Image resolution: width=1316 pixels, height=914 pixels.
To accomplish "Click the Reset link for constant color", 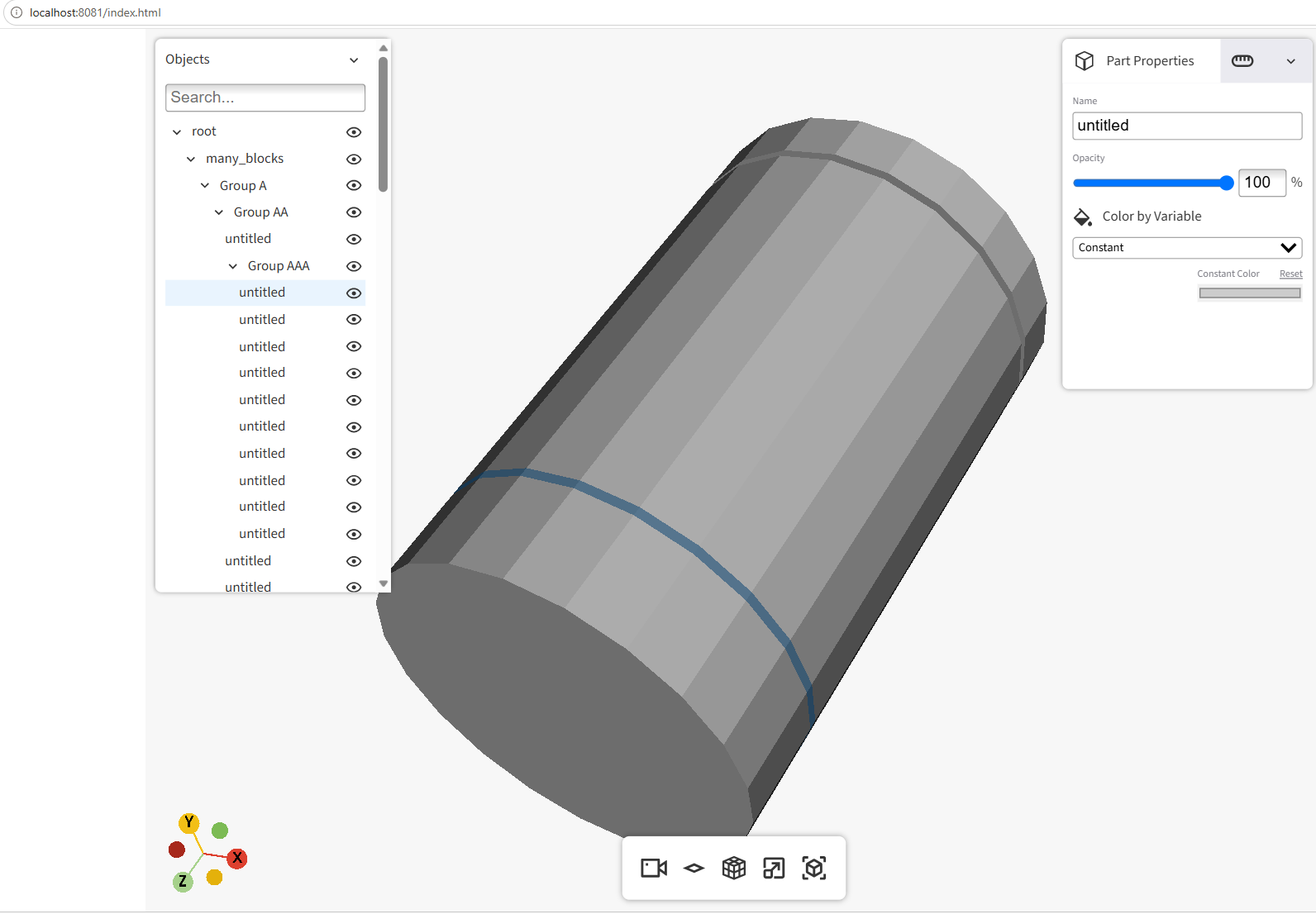I will pos(1290,274).
